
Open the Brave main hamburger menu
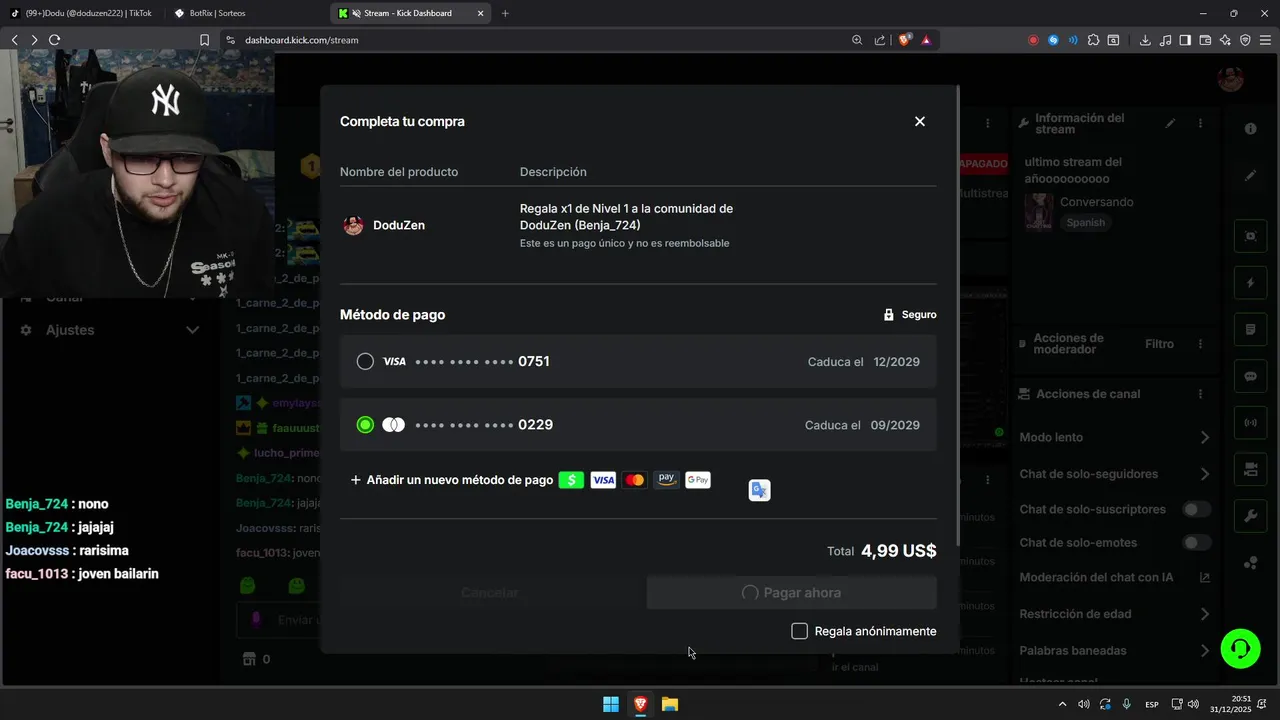point(1265,40)
